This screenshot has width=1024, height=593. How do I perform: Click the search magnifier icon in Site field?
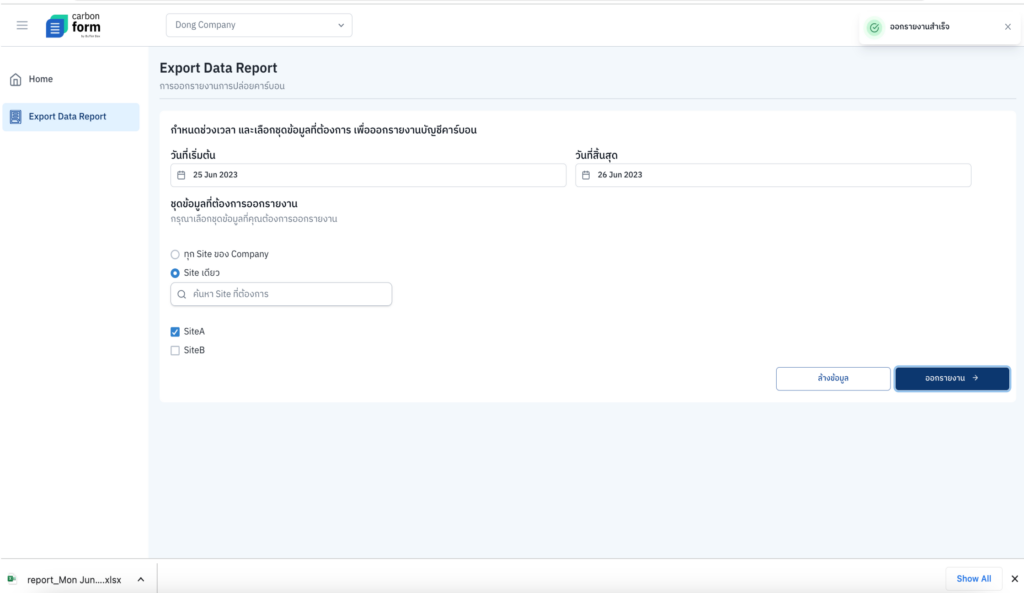pyautogui.click(x=182, y=294)
